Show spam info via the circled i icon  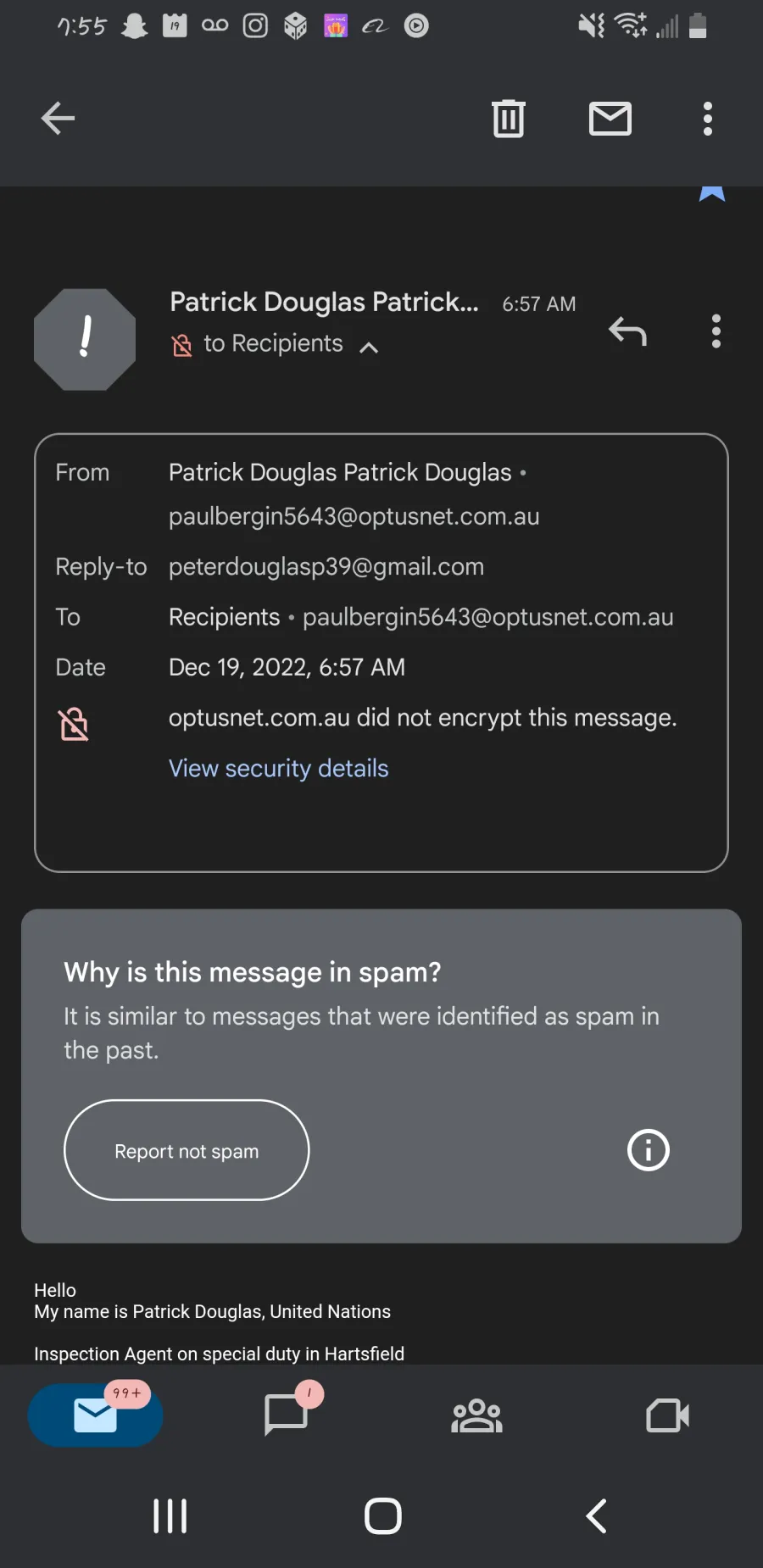tap(649, 1150)
